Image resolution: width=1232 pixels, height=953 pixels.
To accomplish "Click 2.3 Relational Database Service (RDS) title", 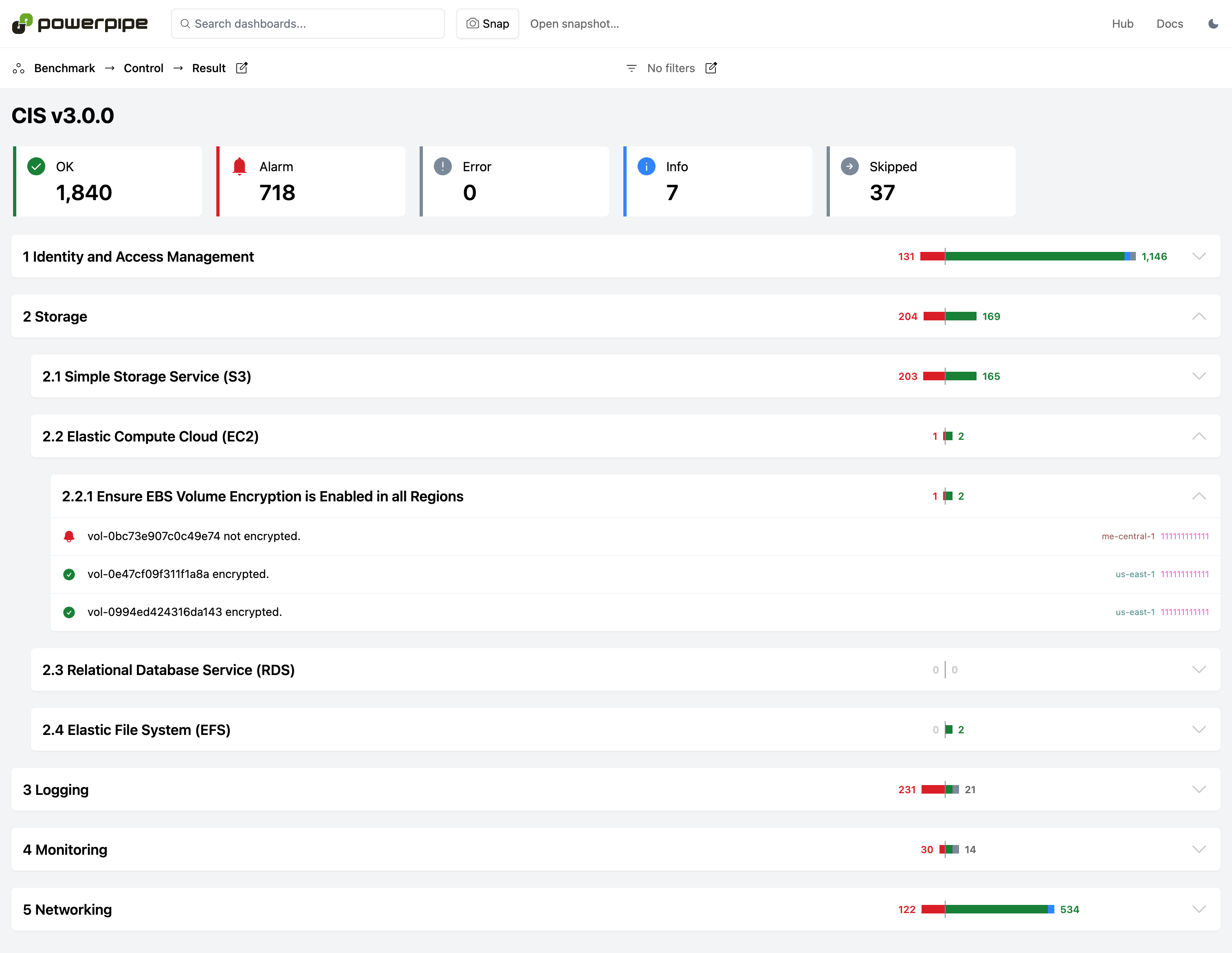I will coord(168,670).
